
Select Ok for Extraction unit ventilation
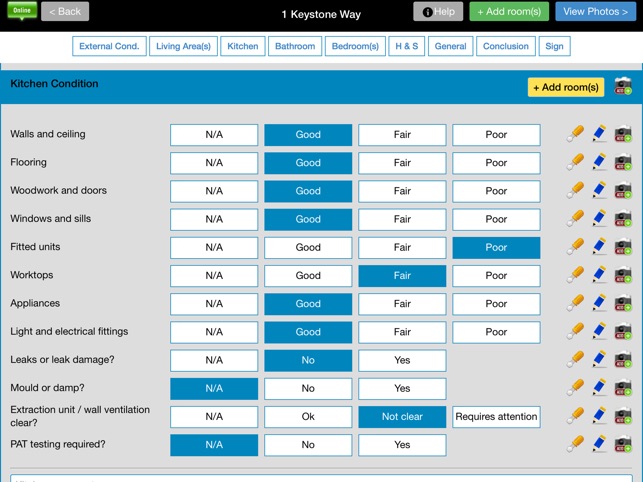click(308, 417)
